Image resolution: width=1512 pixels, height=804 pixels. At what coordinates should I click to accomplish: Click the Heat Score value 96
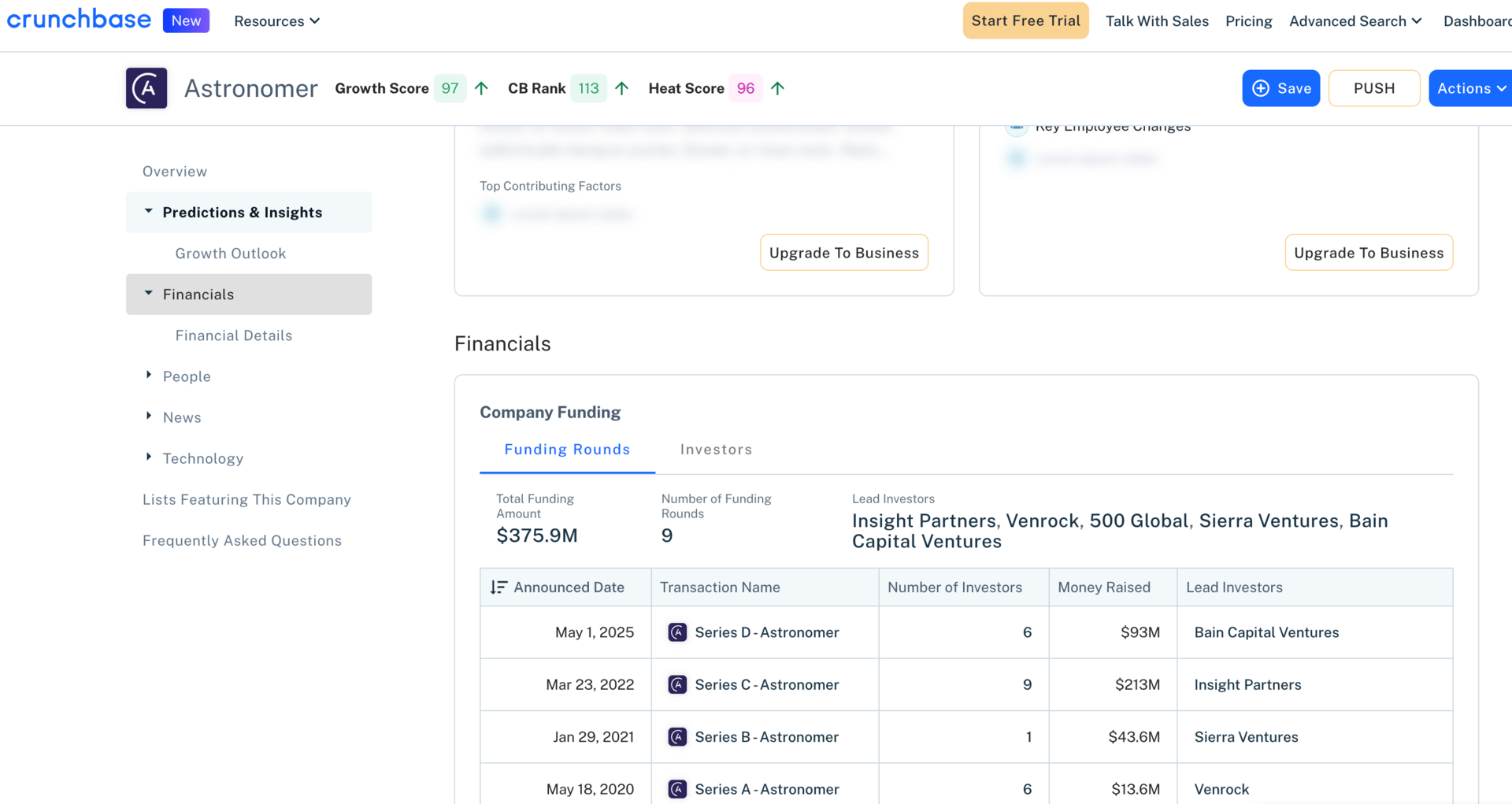[x=746, y=88]
